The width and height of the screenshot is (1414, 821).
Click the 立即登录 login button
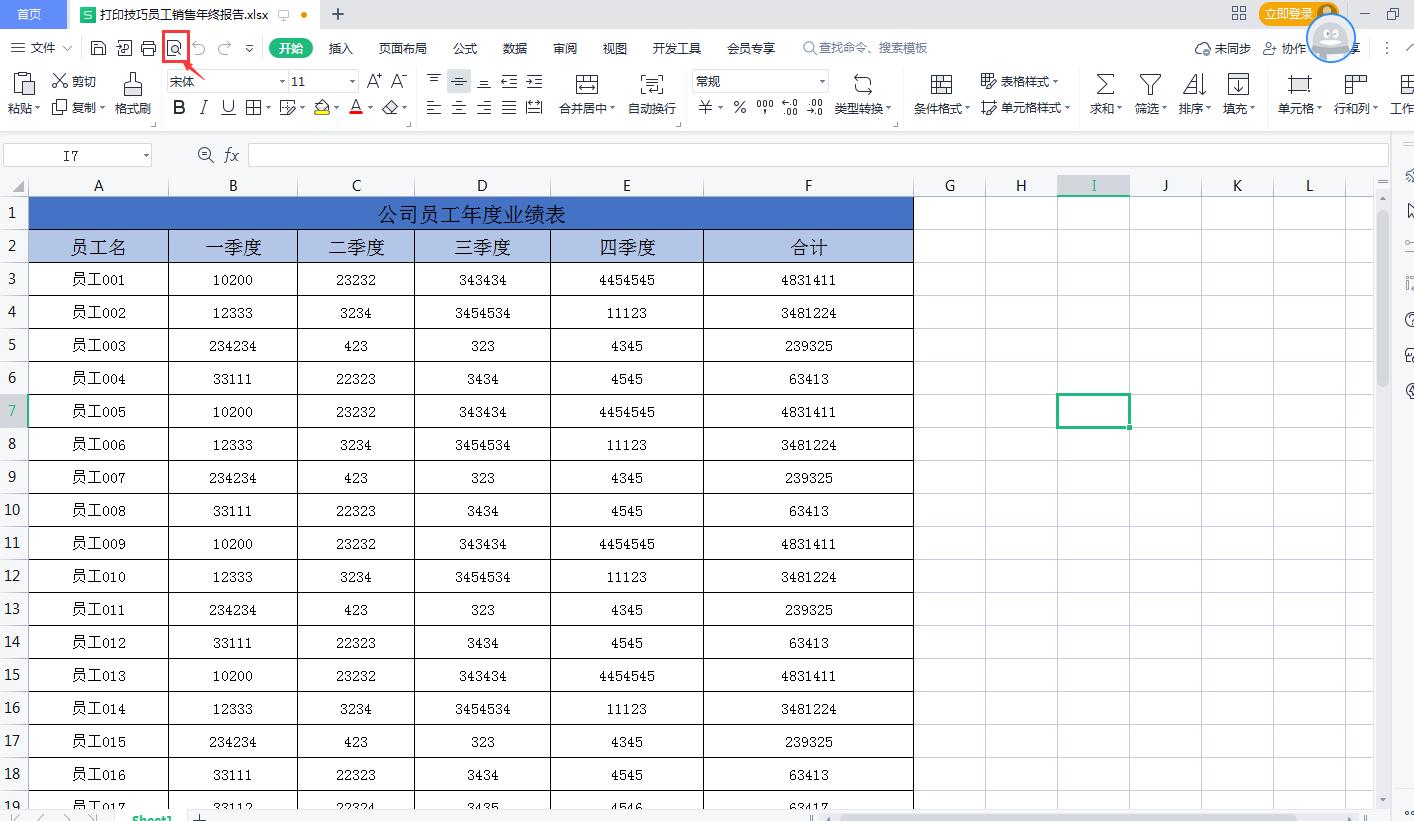coord(1287,14)
